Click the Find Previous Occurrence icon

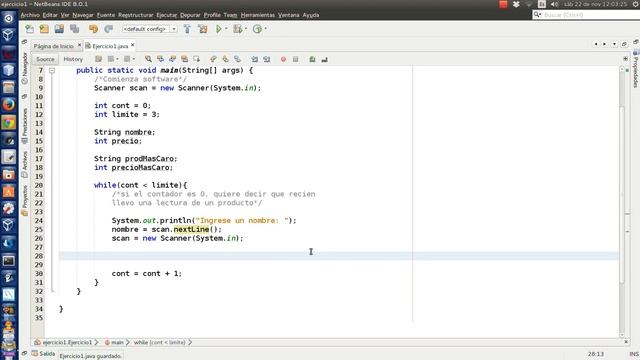pyautogui.click(x=160, y=59)
